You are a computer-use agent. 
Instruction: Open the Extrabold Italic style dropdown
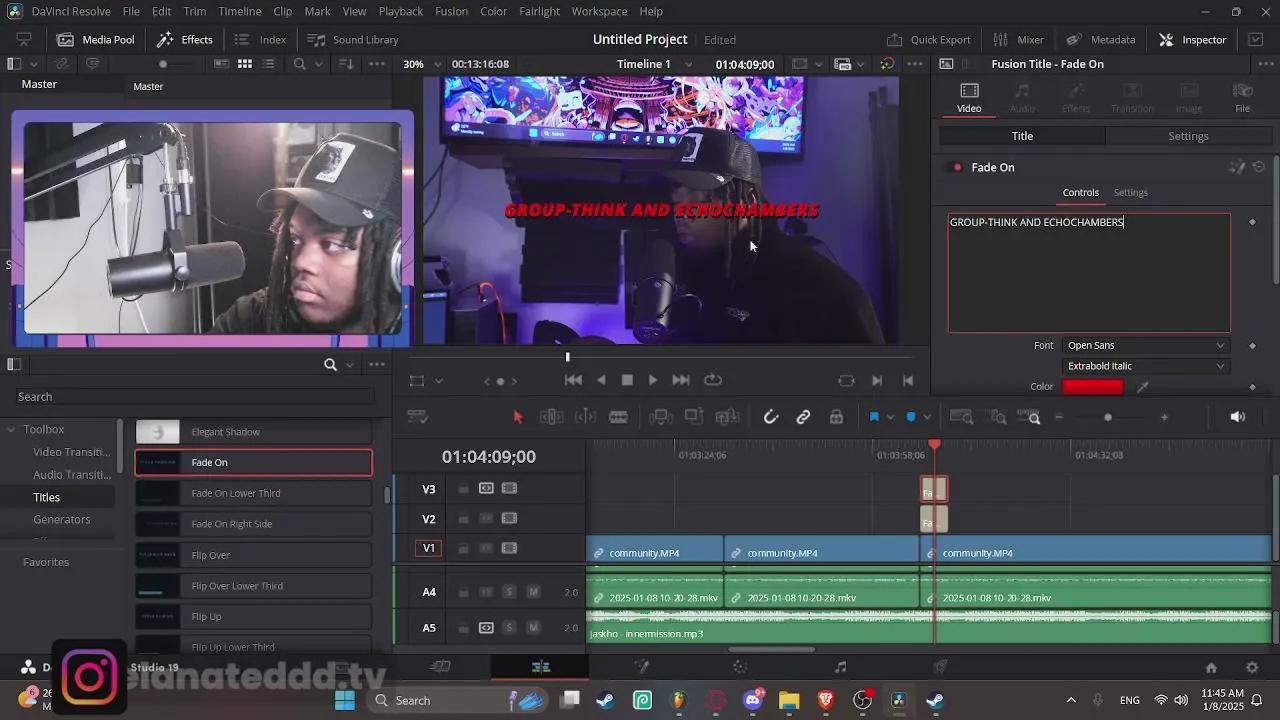1145,366
